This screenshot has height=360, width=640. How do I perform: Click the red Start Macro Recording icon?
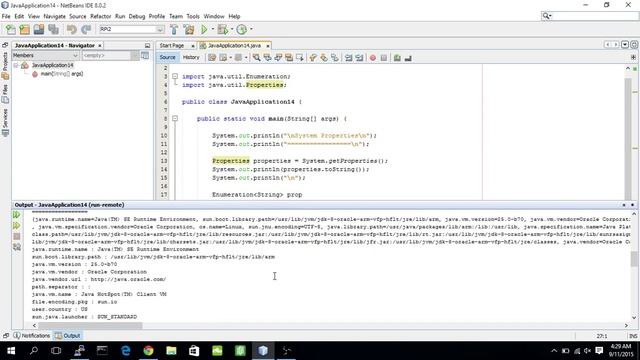[373, 58]
